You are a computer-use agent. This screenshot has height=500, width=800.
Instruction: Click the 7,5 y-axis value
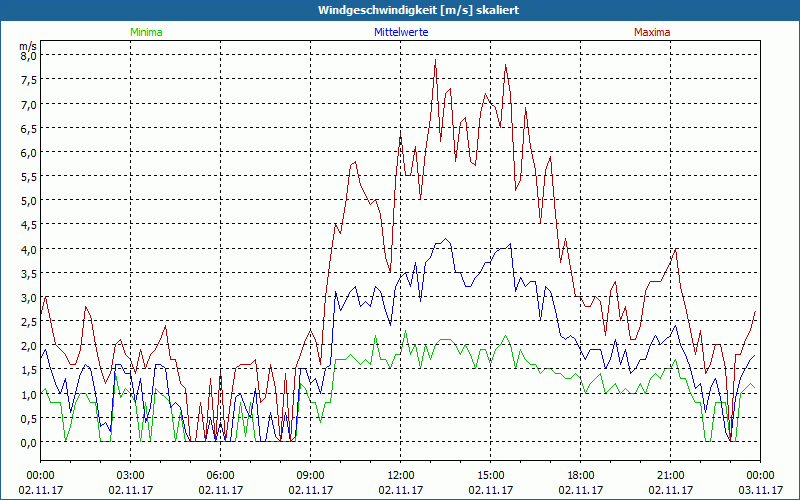tap(28, 80)
